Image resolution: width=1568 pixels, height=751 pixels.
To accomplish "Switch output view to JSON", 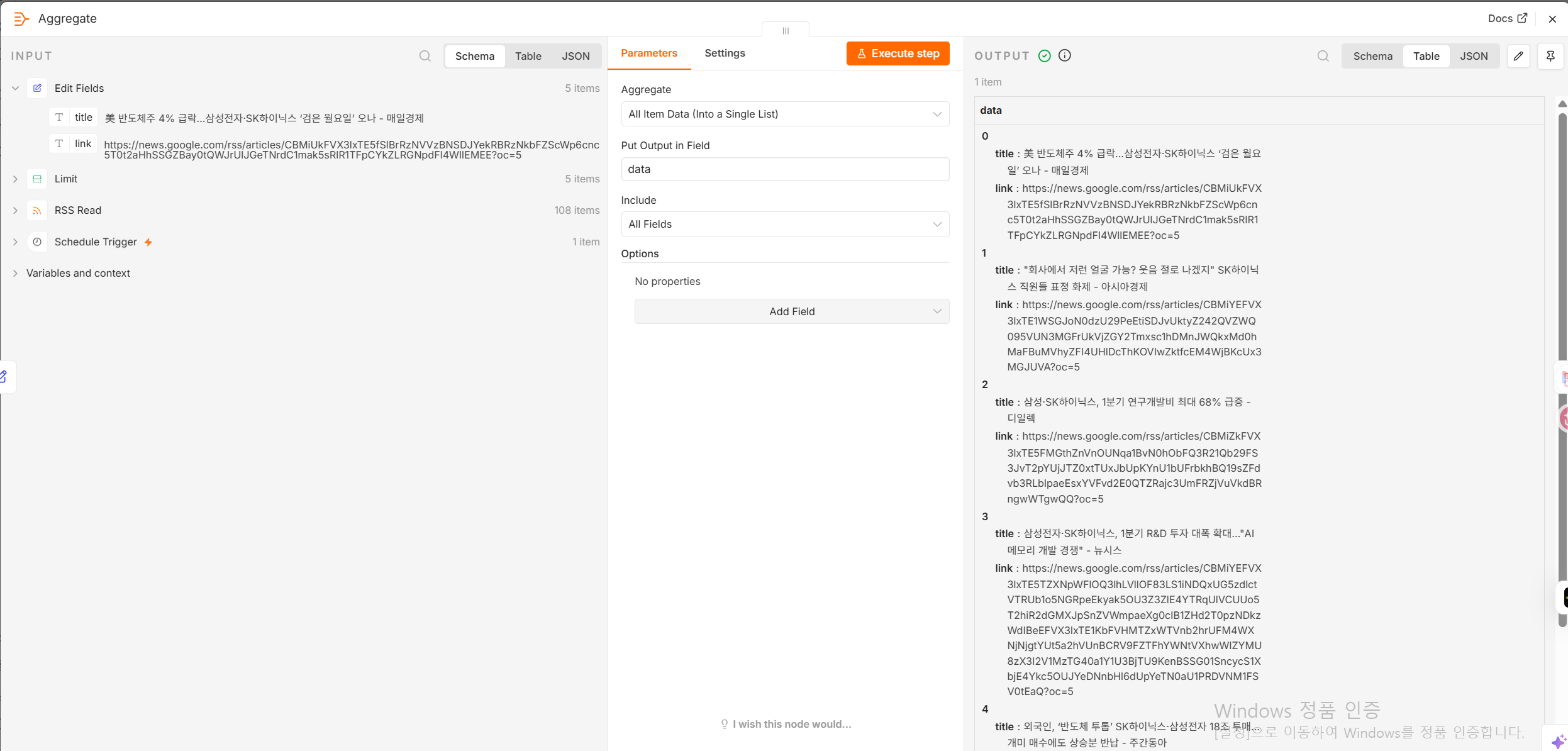I will click(1474, 56).
